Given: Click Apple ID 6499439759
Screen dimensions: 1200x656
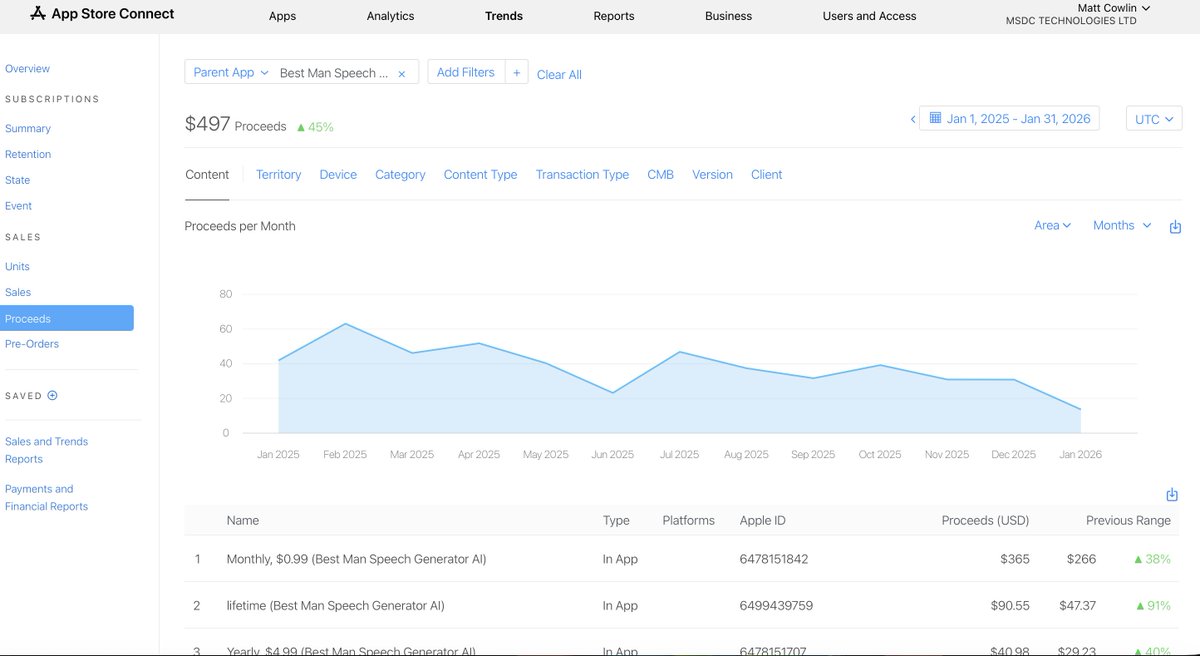Looking at the screenshot, I should coord(776,606).
